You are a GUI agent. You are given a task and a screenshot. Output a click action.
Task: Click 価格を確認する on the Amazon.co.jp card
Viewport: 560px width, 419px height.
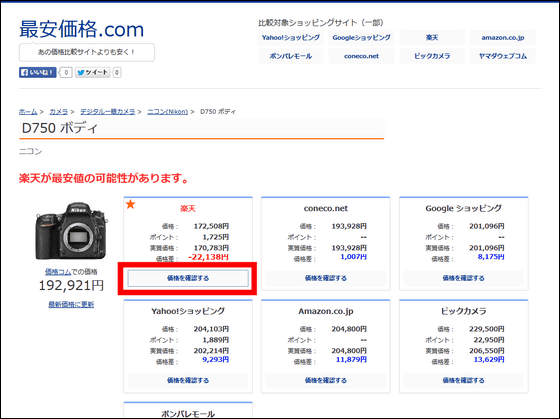point(326,380)
